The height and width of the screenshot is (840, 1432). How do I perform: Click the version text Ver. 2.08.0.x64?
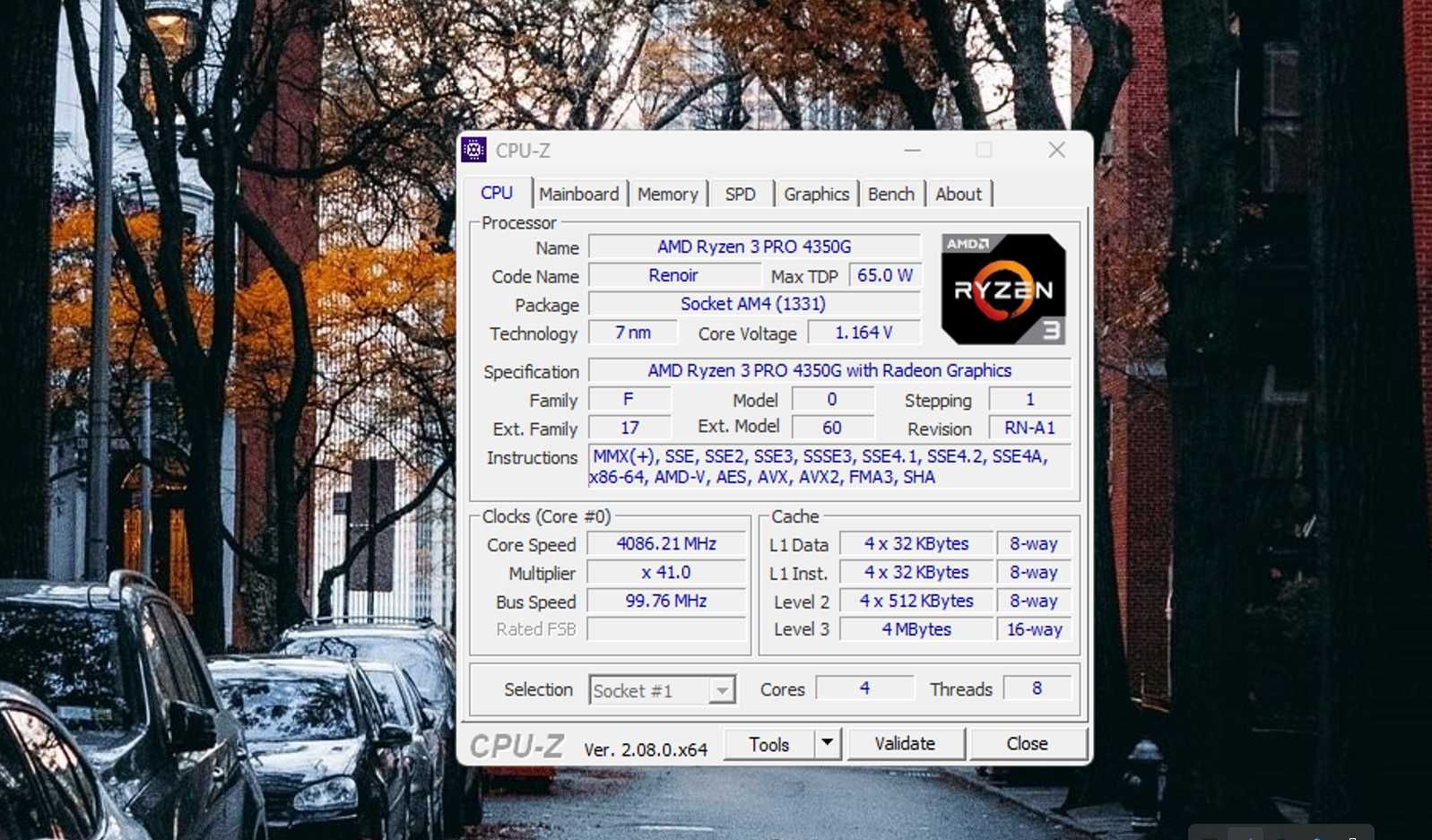click(646, 749)
